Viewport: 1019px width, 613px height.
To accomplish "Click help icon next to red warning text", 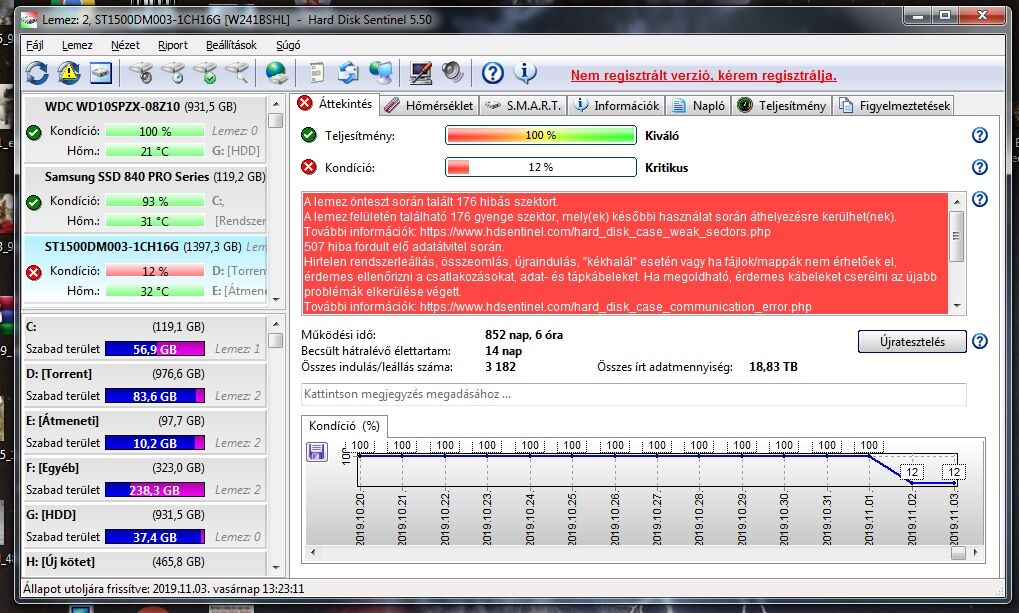I will click(979, 199).
